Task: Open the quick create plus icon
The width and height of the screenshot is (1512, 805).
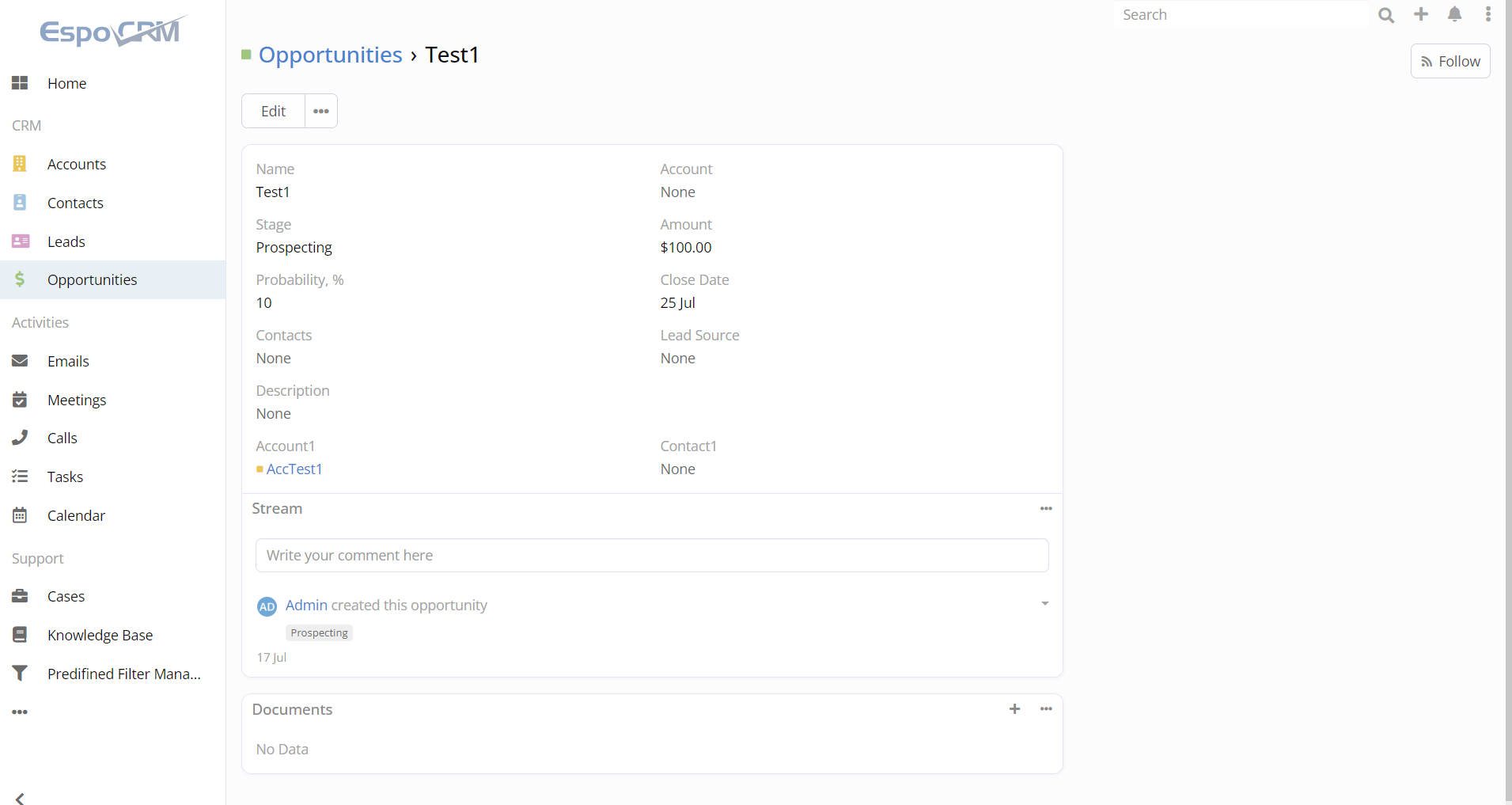Action: pos(1421,14)
